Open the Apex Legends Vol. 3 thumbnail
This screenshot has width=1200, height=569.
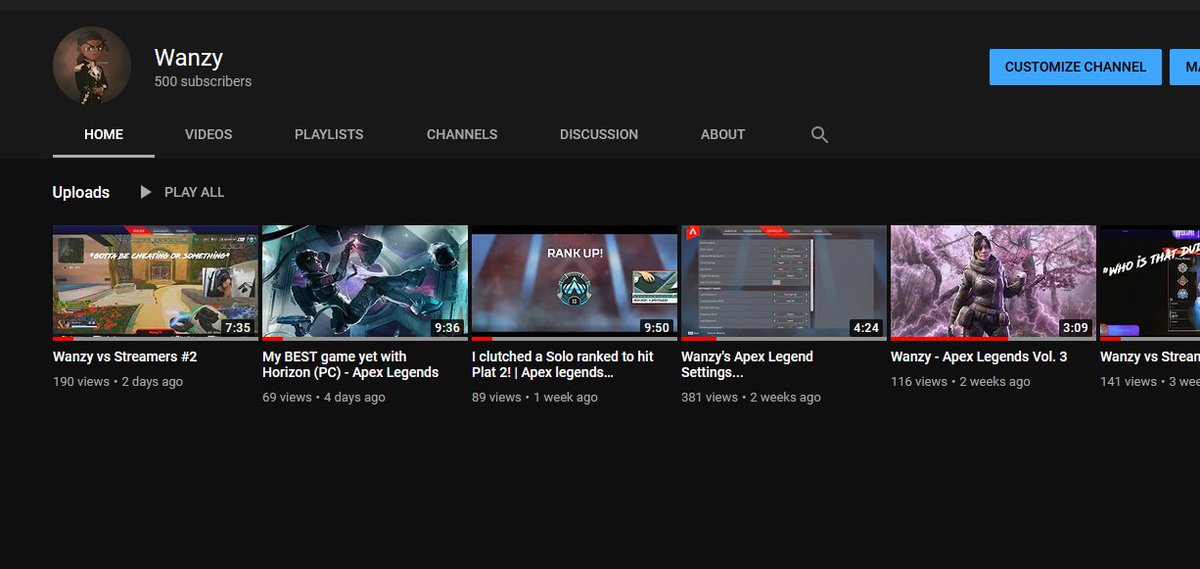[993, 283]
